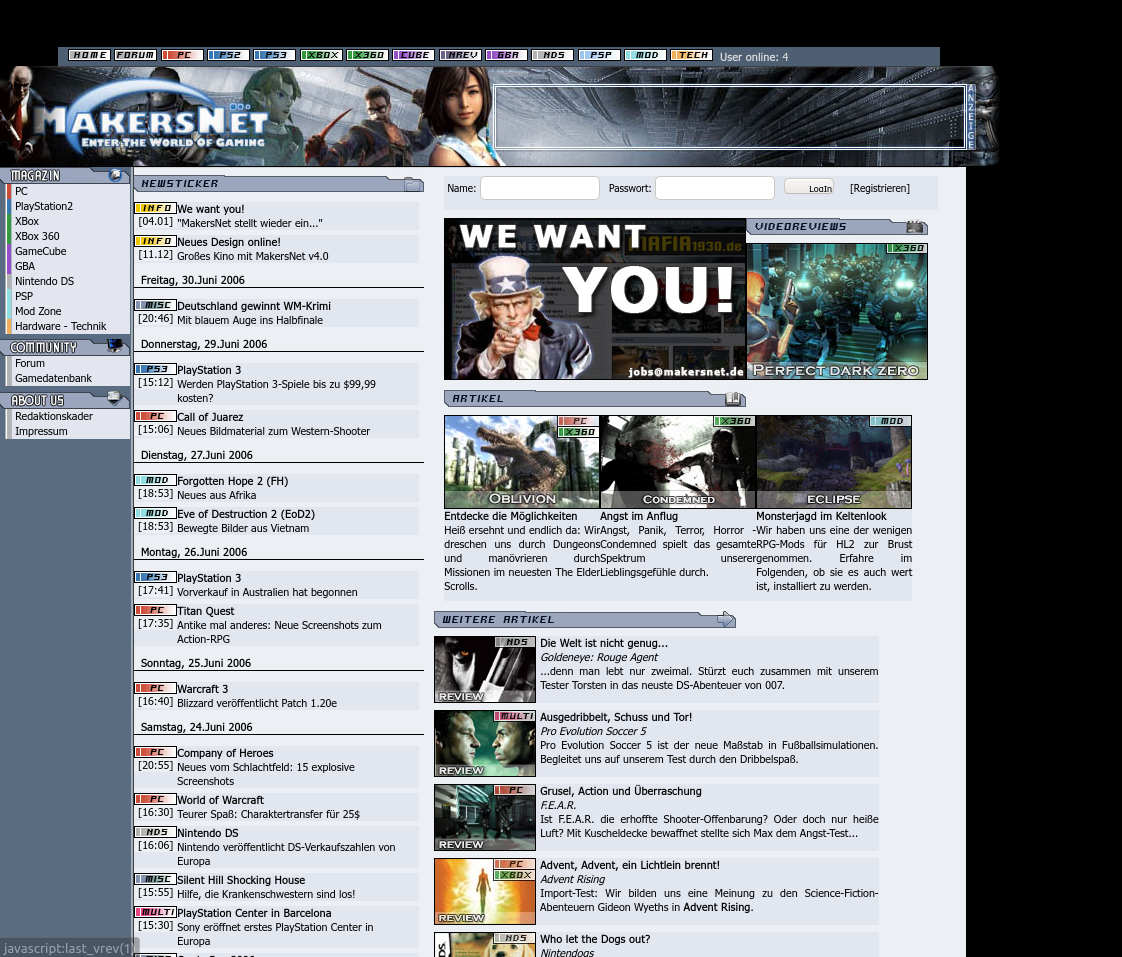Click the Weitere Artikel arrow icon
1122x957 pixels.
[725, 620]
